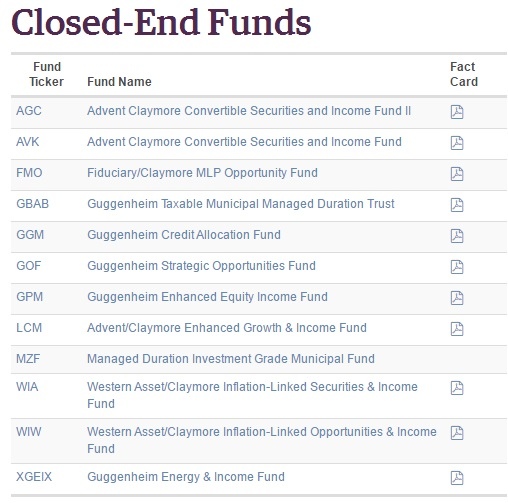Open the GOF fact card PDF icon
Image resolution: width=508 pixels, height=503 pixels.
click(457, 267)
